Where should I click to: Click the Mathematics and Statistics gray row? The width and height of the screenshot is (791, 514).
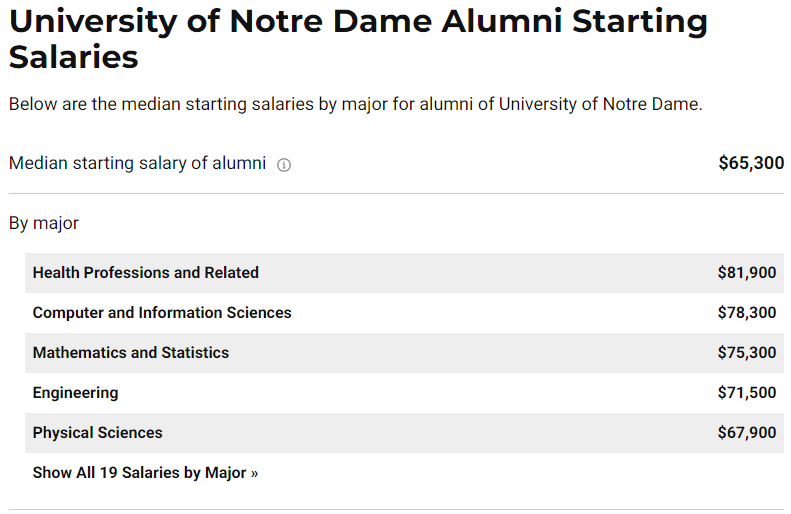[x=404, y=353]
